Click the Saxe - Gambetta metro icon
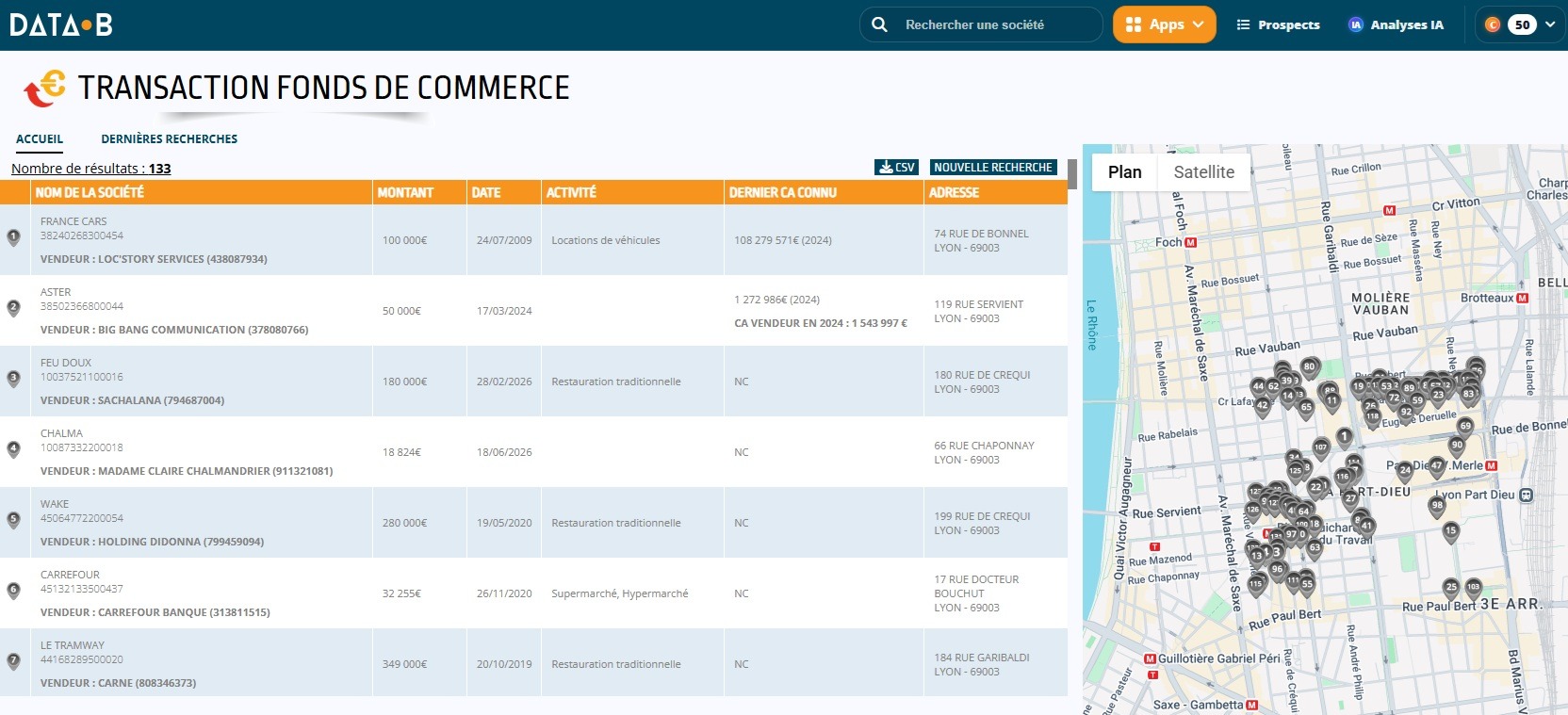This screenshot has height=715, width=1568. 1251,705
